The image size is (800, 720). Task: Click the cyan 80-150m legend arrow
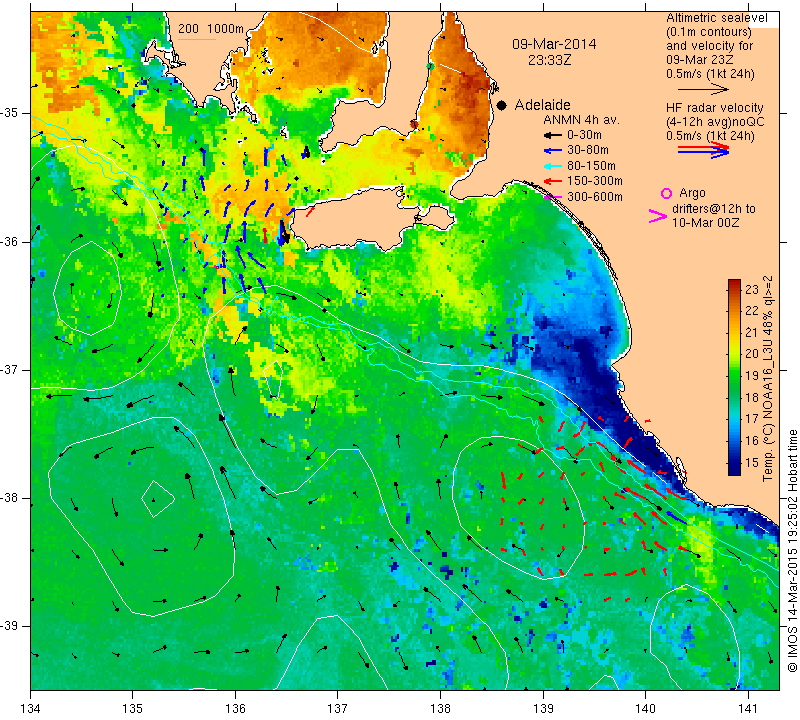(552, 166)
